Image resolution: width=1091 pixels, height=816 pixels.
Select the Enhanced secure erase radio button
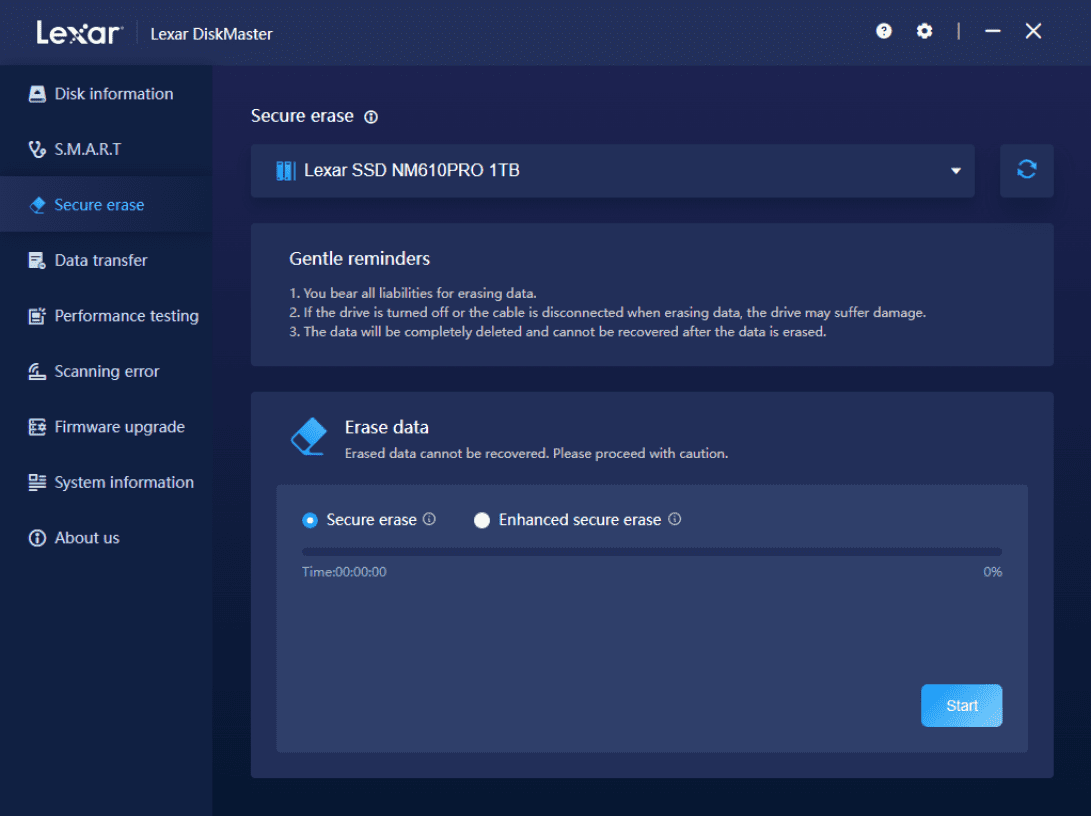pyautogui.click(x=481, y=520)
